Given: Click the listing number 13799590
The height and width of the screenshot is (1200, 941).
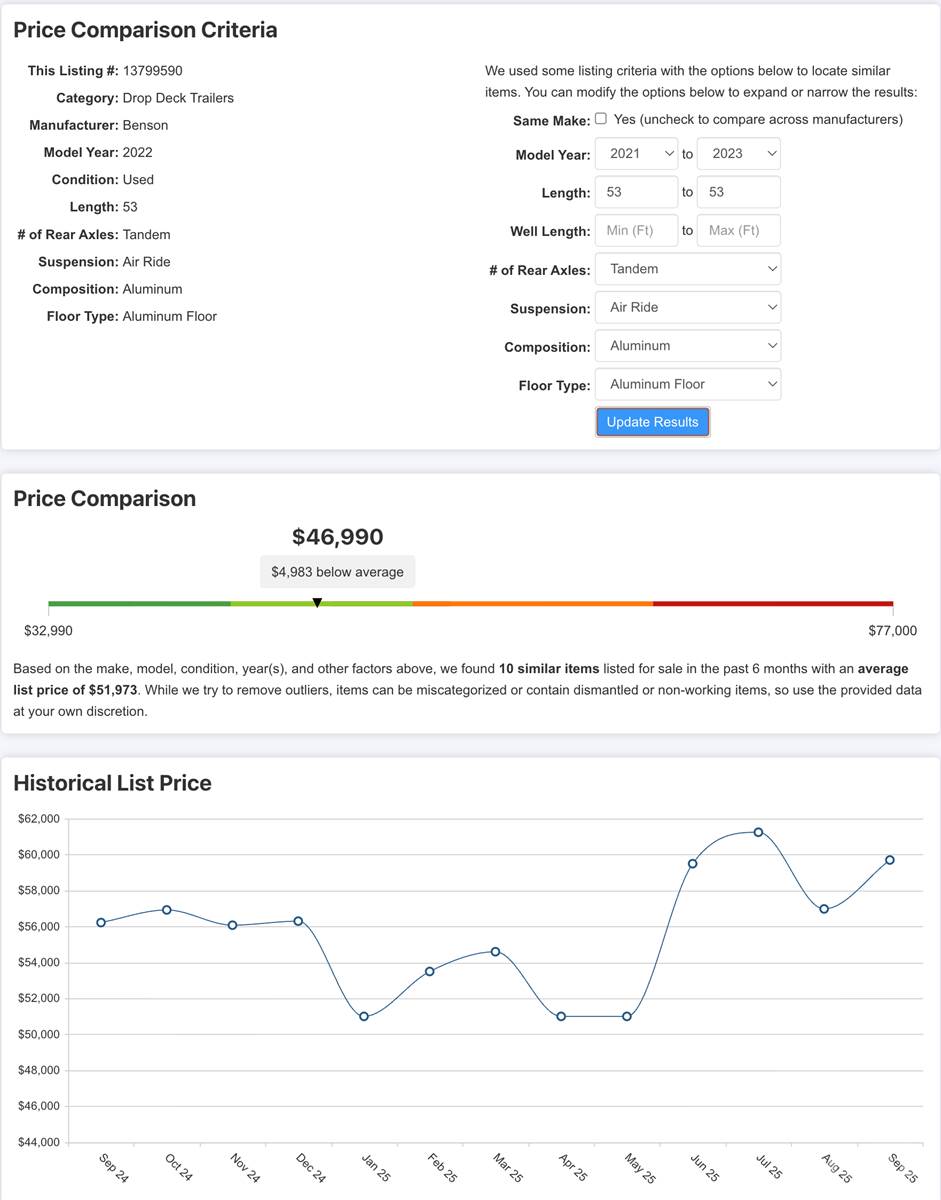Looking at the screenshot, I should pyautogui.click(x=153, y=71).
